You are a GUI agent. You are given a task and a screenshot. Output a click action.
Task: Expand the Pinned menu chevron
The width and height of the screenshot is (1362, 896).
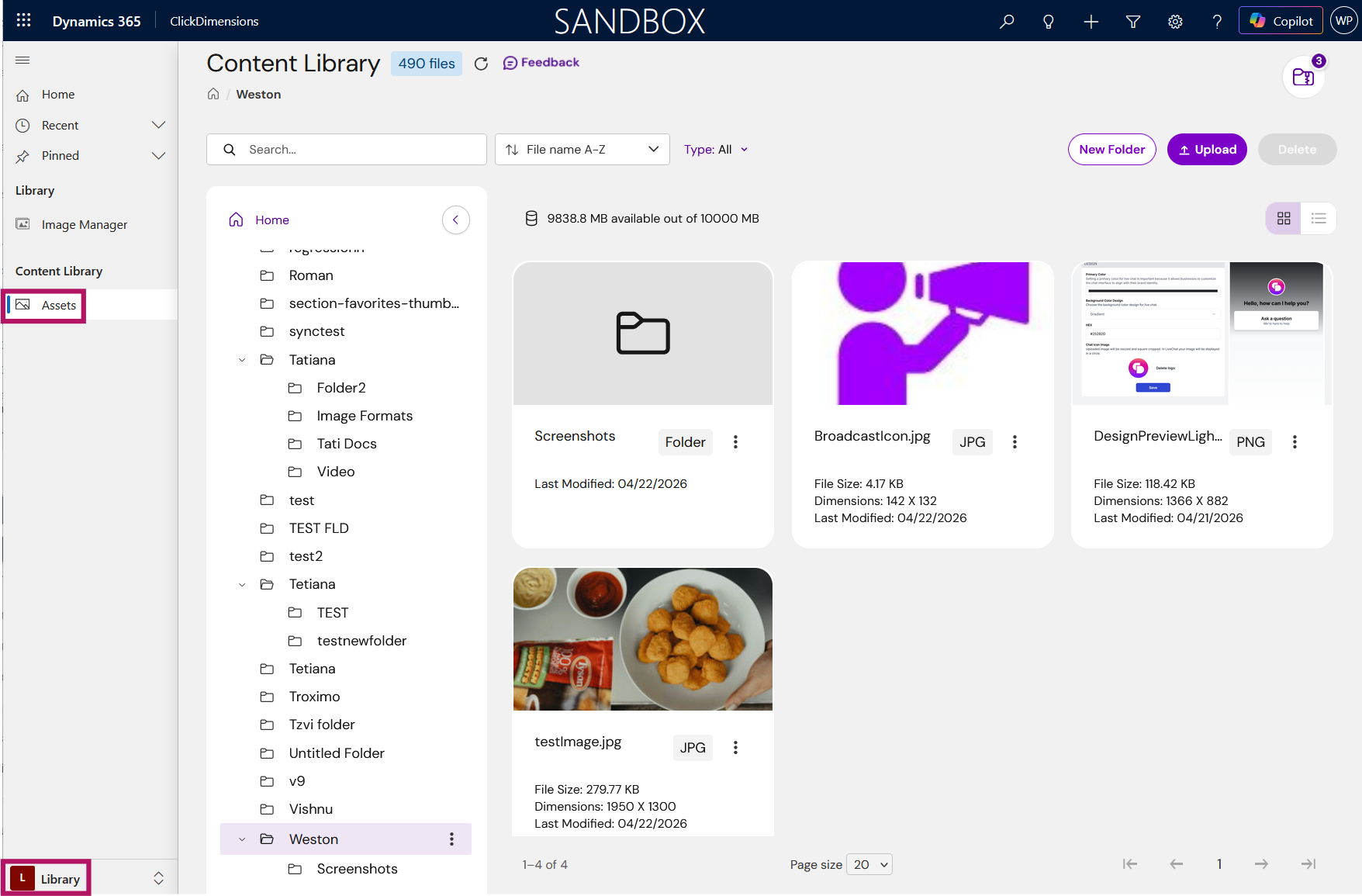click(159, 155)
